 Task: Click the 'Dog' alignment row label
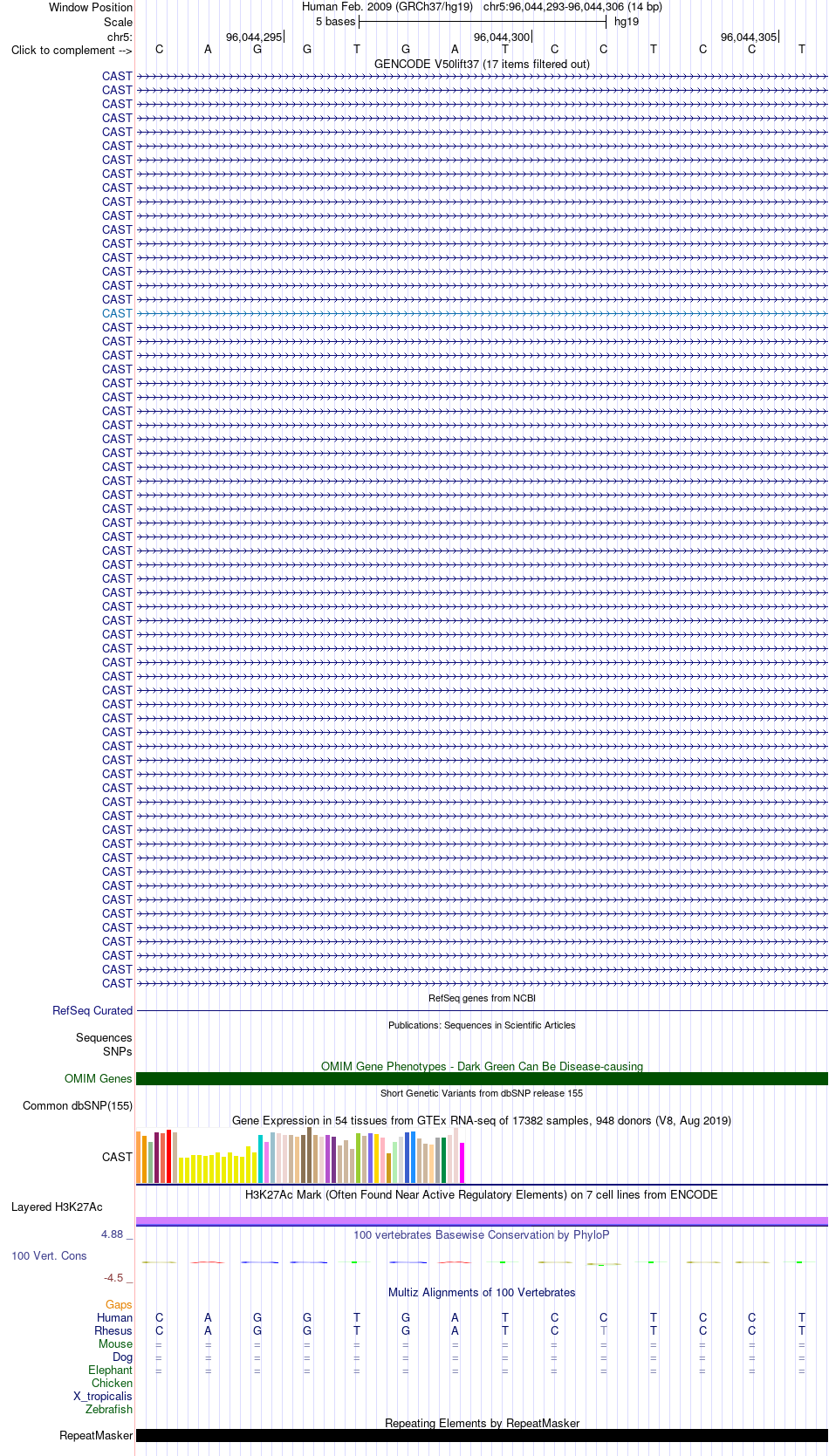tap(123, 1357)
